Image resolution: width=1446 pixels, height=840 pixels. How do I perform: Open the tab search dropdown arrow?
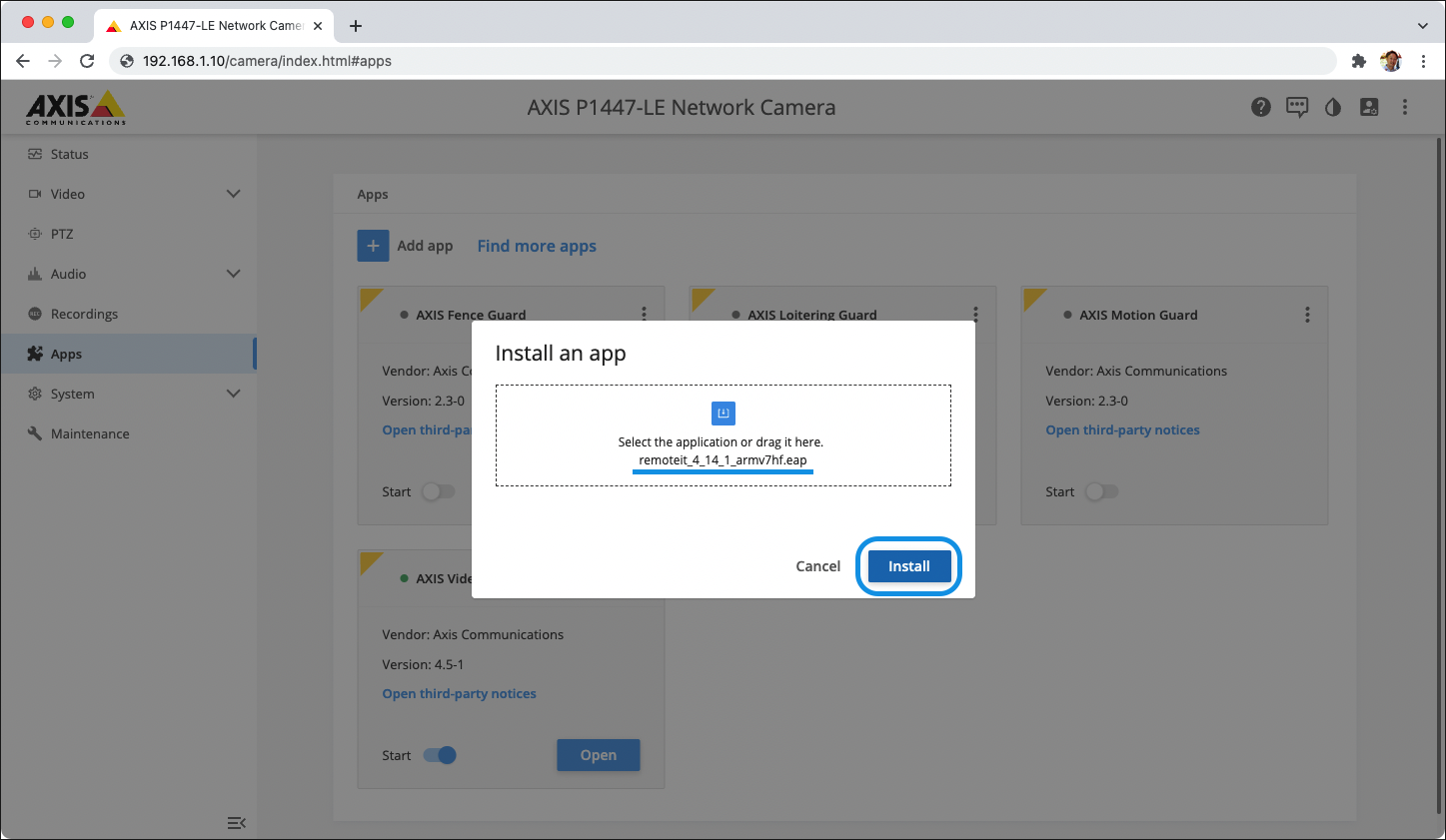[x=1423, y=25]
